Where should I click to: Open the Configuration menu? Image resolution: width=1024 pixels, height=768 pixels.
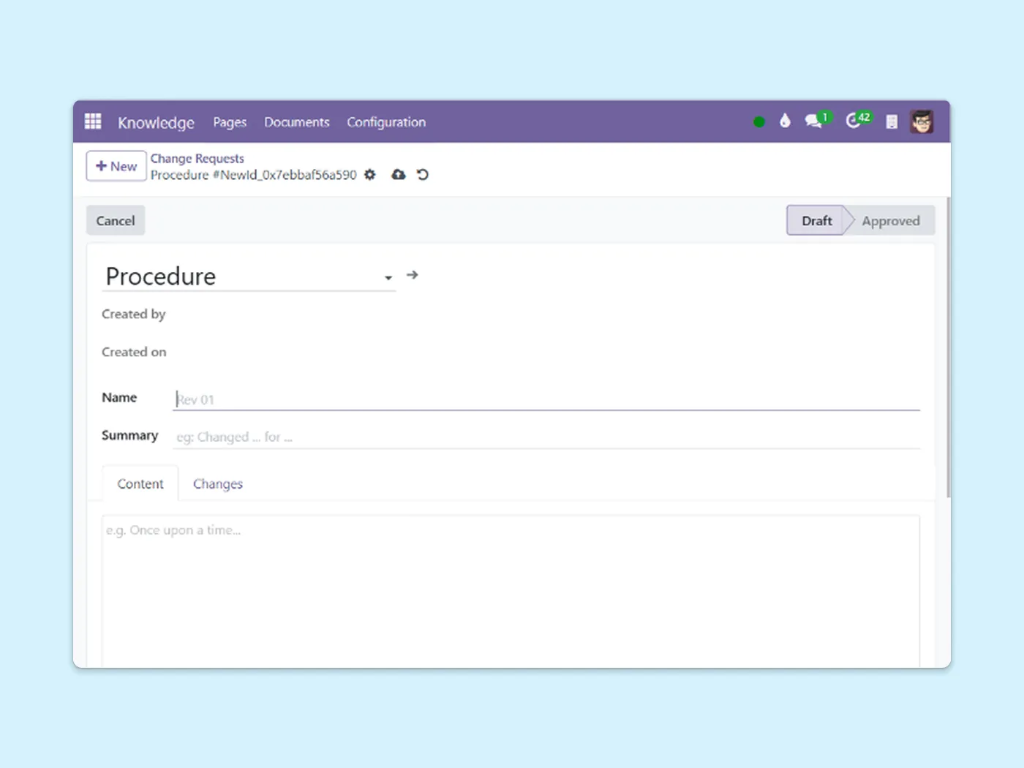[x=386, y=122]
